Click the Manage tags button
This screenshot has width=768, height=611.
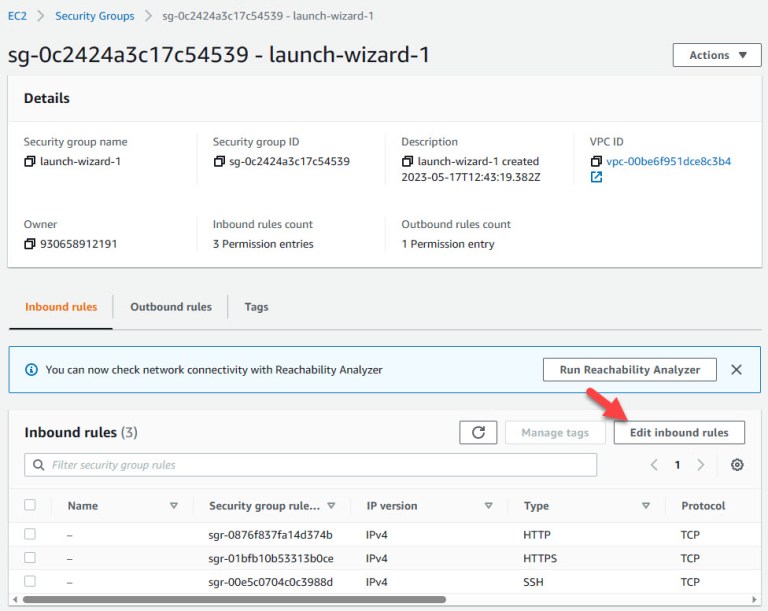coord(555,433)
